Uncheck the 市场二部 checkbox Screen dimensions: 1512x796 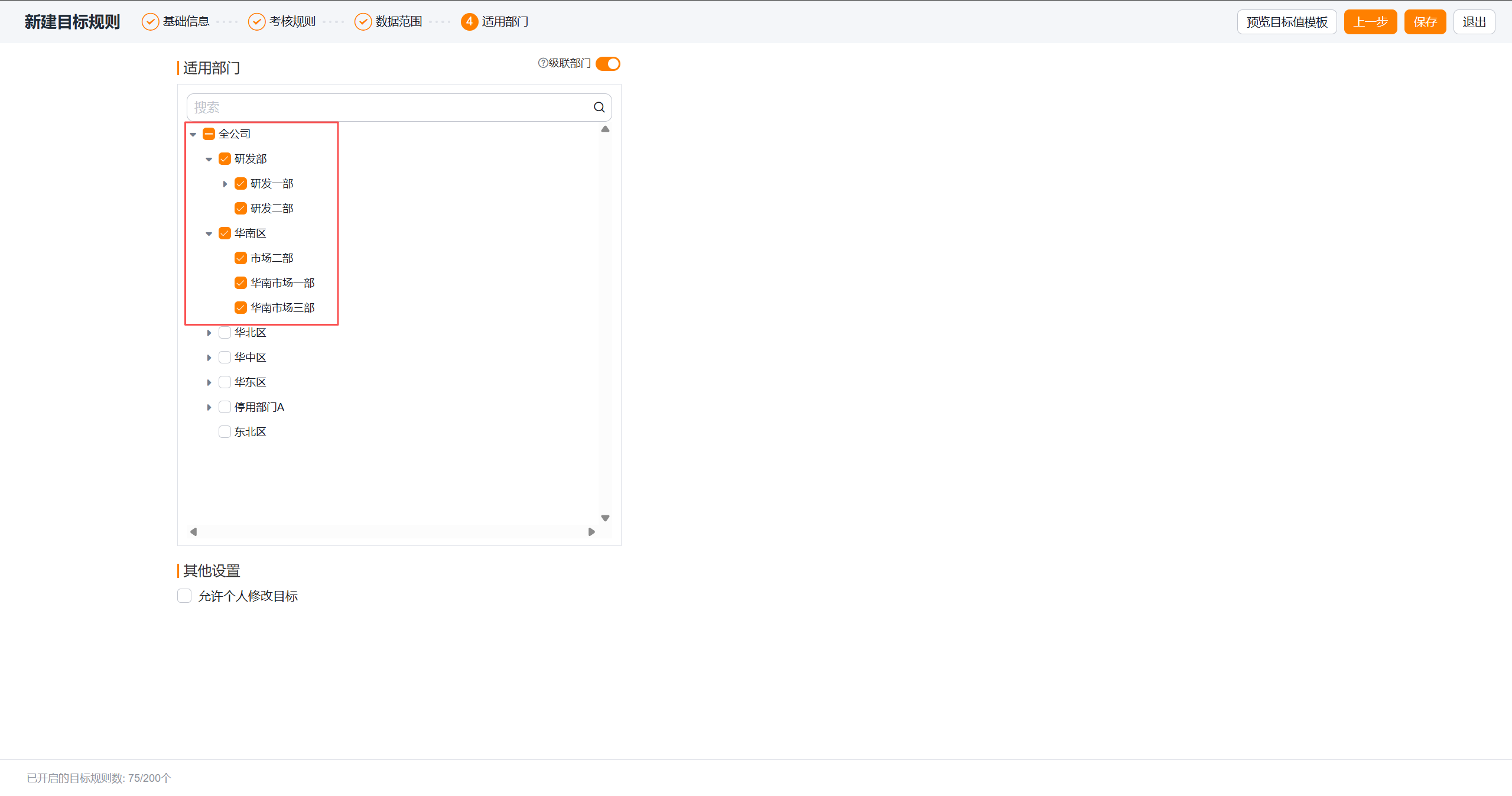tap(240, 258)
